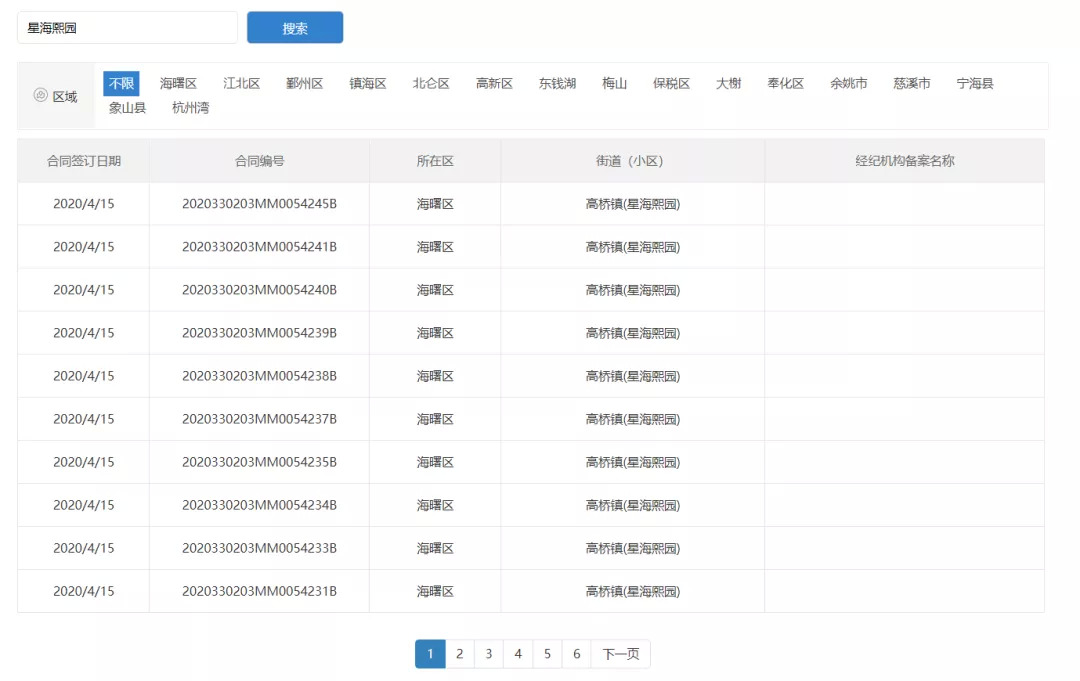This screenshot has height=681, width=1080.
Task: Choose the 江北区 region filter
Action: click(x=241, y=84)
